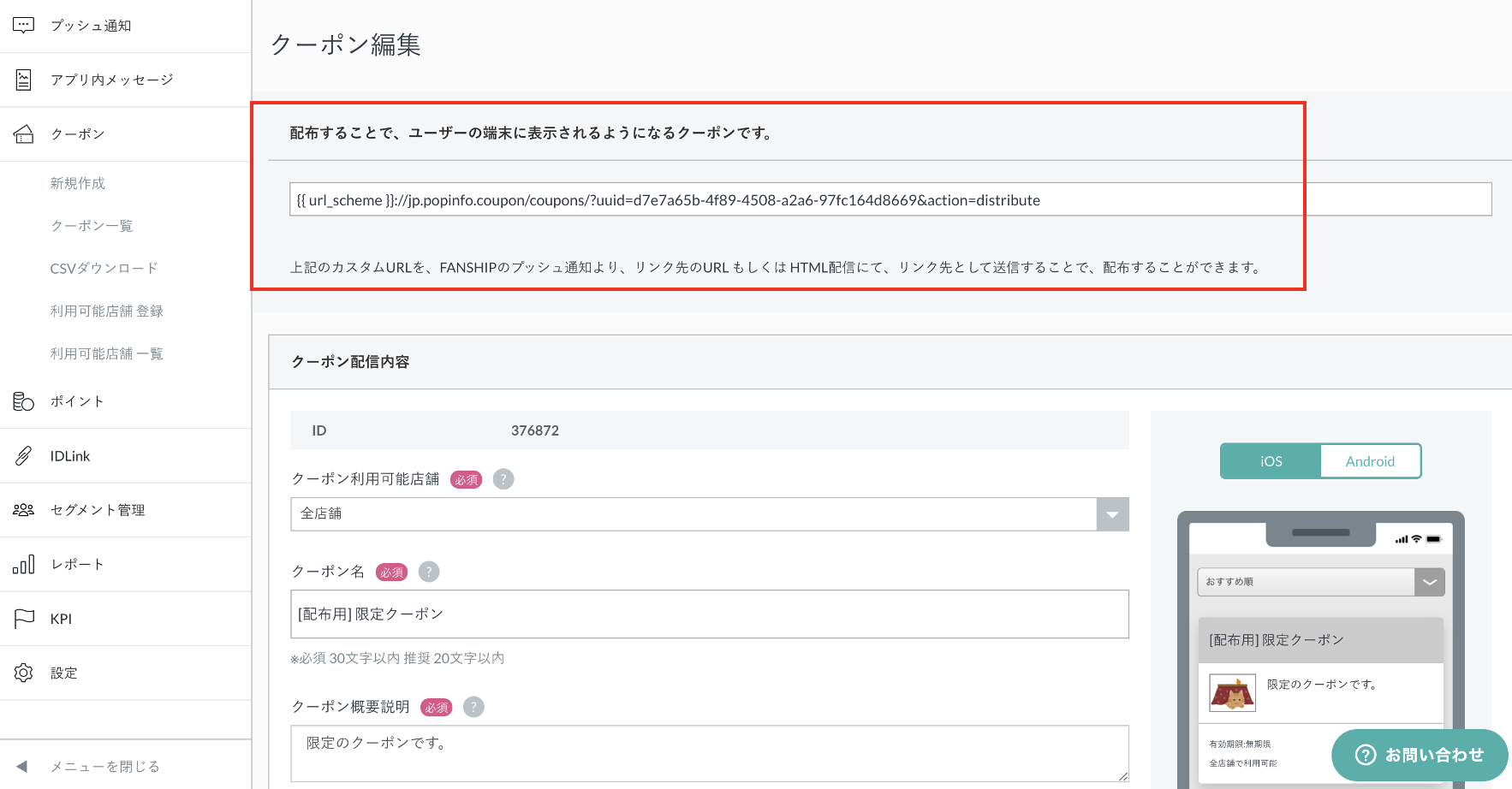Expand the 全店舗 store dropdown

(x=1112, y=514)
